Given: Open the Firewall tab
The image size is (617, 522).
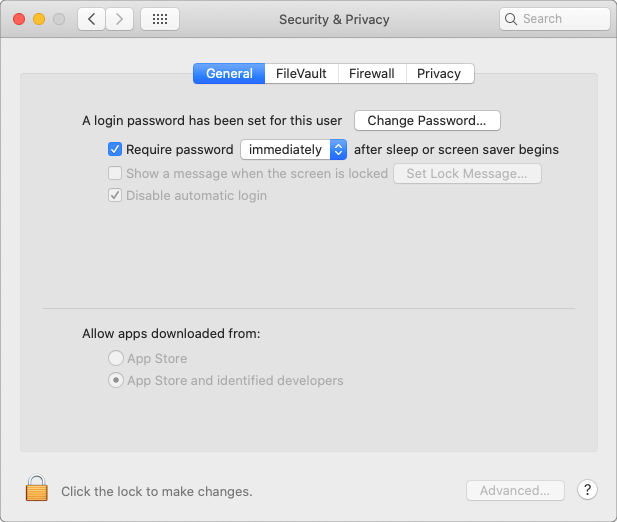Looking at the screenshot, I should [x=372, y=74].
